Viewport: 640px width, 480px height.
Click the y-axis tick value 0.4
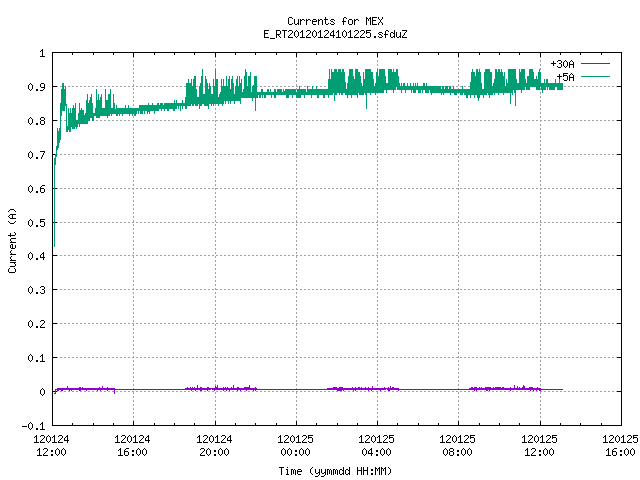point(36,256)
